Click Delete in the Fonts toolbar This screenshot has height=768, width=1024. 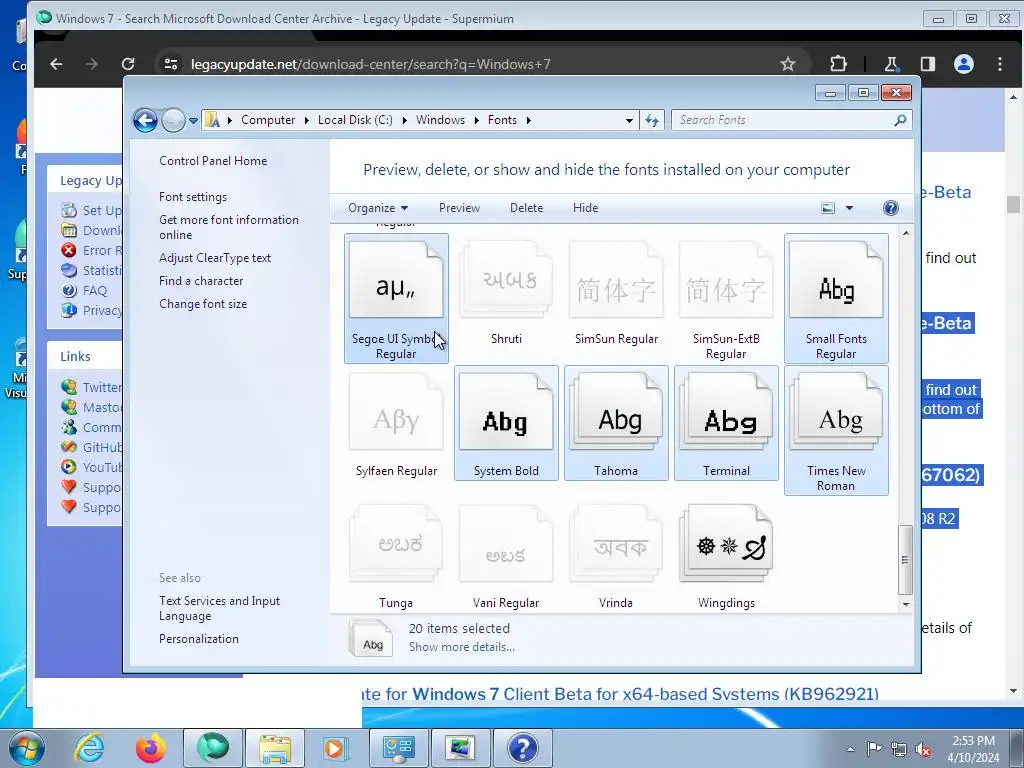pos(526,208)
